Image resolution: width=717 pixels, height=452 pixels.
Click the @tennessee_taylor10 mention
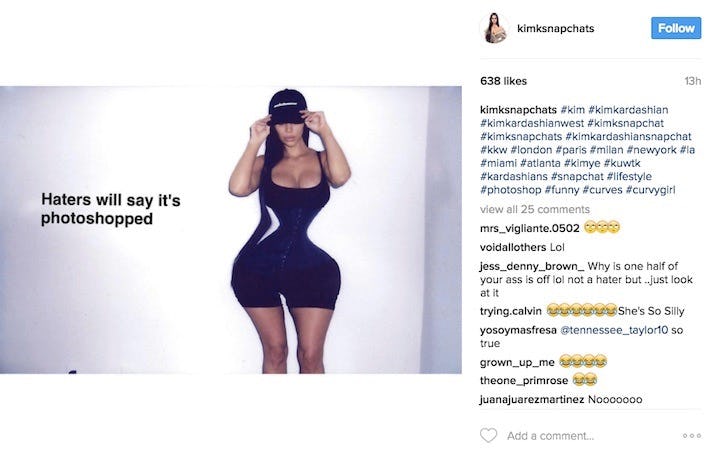(614, 330)
